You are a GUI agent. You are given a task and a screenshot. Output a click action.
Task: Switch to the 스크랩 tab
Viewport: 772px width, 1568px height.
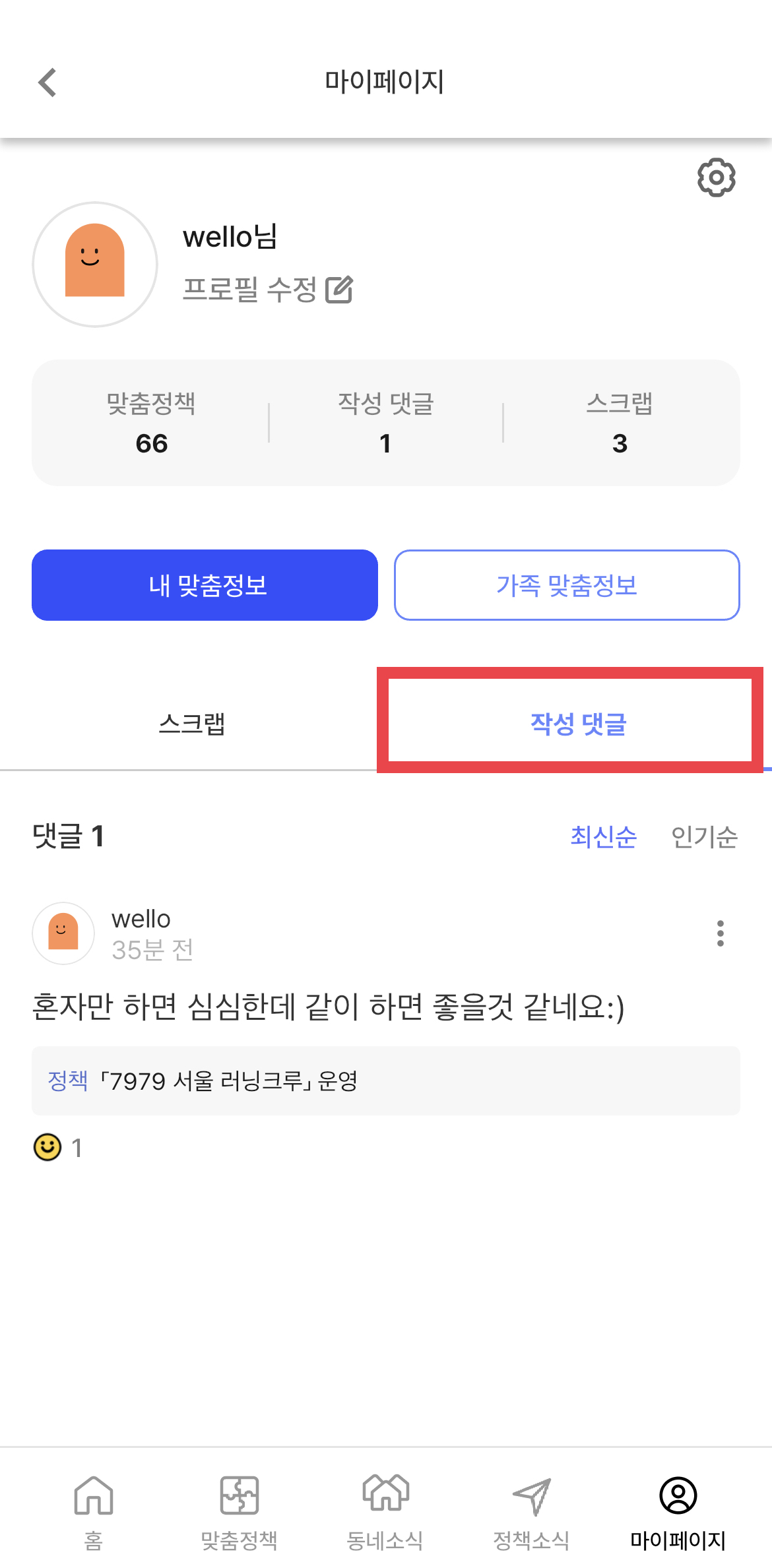[x=192, y=724]
